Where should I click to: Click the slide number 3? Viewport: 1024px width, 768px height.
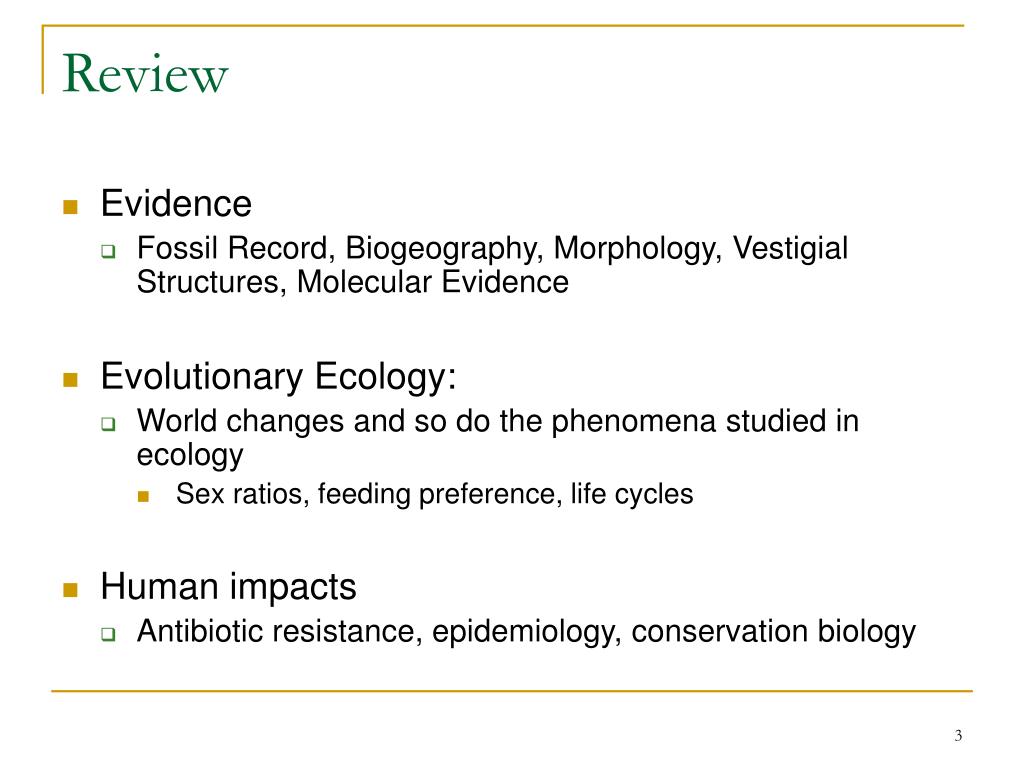point(958,736)
